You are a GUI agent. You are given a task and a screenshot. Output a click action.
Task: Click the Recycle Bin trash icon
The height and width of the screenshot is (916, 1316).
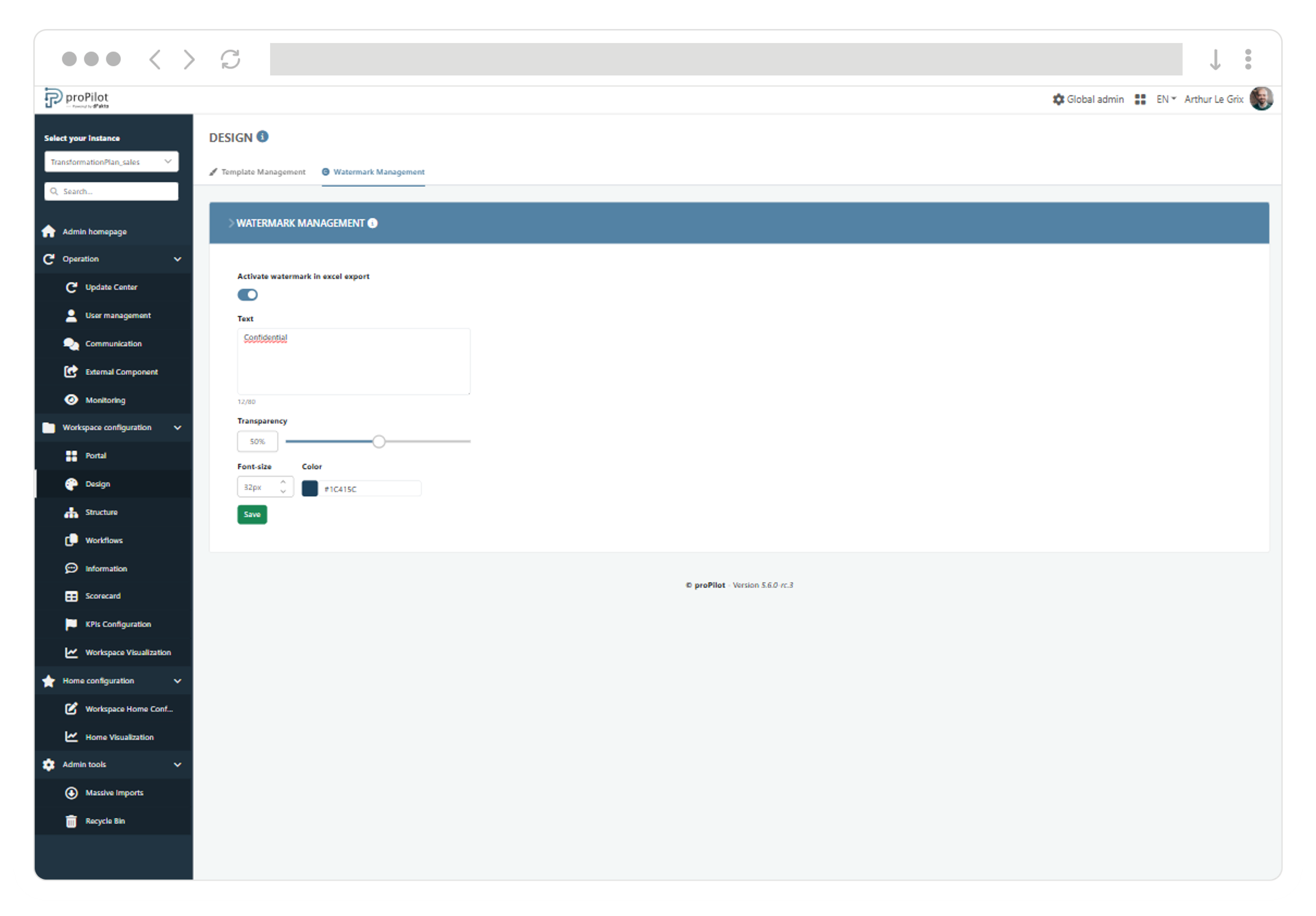pos(71,821)
